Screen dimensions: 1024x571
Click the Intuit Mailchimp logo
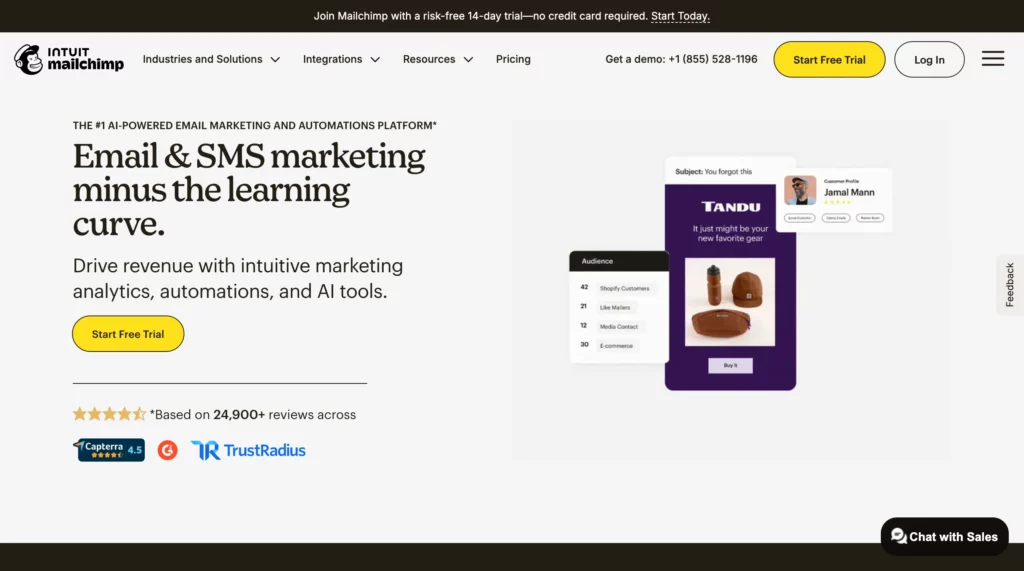coord(69,59)
